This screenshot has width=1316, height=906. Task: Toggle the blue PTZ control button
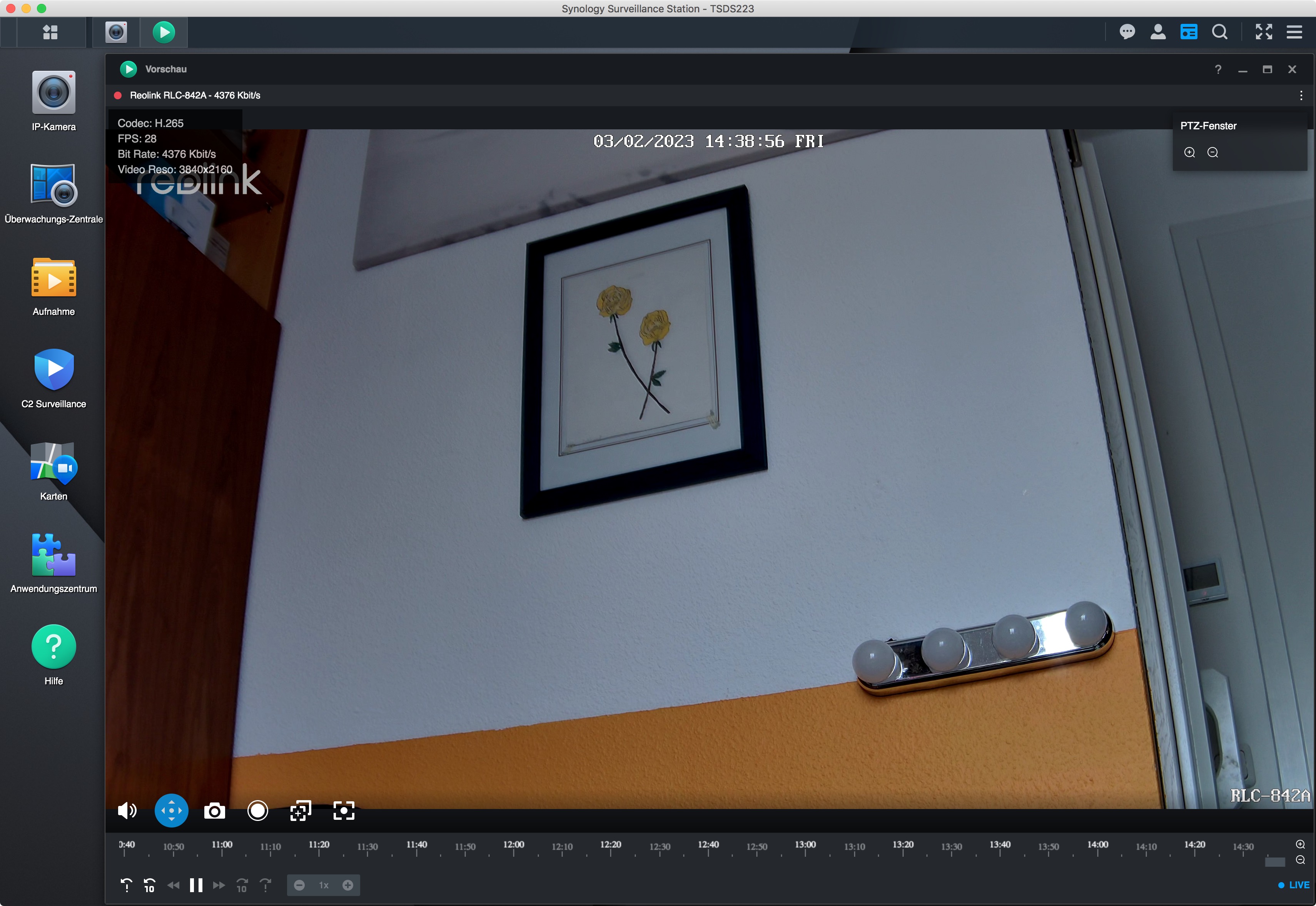(x=171, y=811)
